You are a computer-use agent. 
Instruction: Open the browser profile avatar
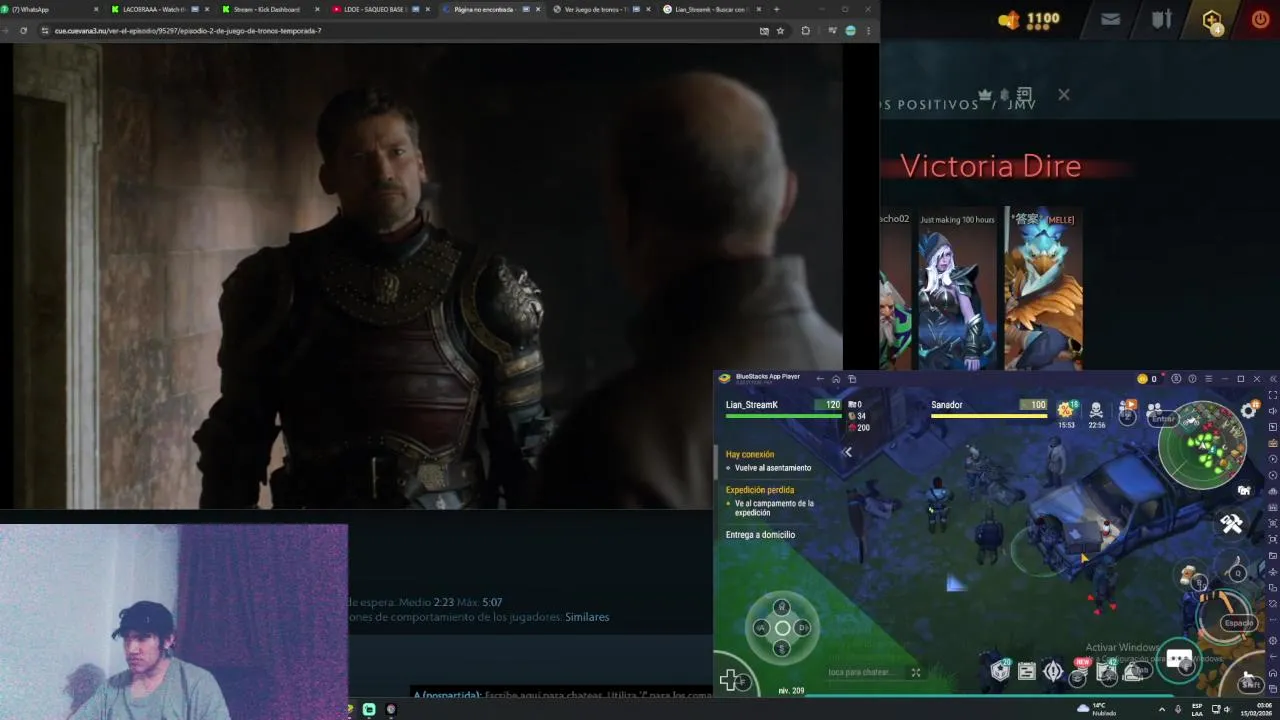point(850,31)
